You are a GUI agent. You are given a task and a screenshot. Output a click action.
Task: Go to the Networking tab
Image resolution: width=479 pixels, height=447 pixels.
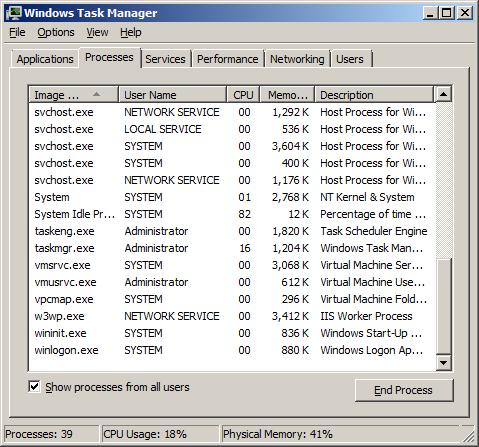click(x=297, y=59)
